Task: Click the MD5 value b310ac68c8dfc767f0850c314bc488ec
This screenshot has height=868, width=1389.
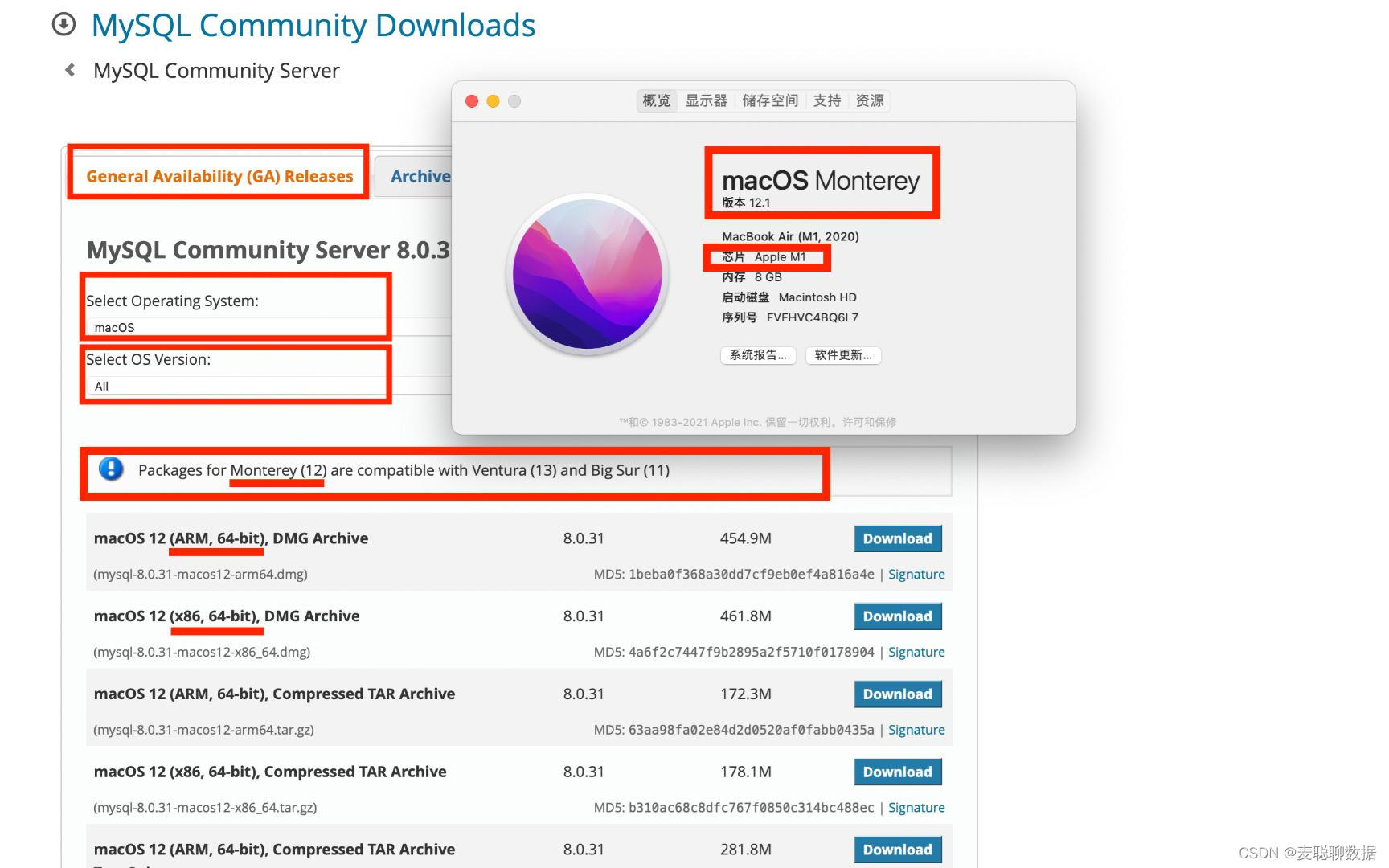Action: [751, 808]
